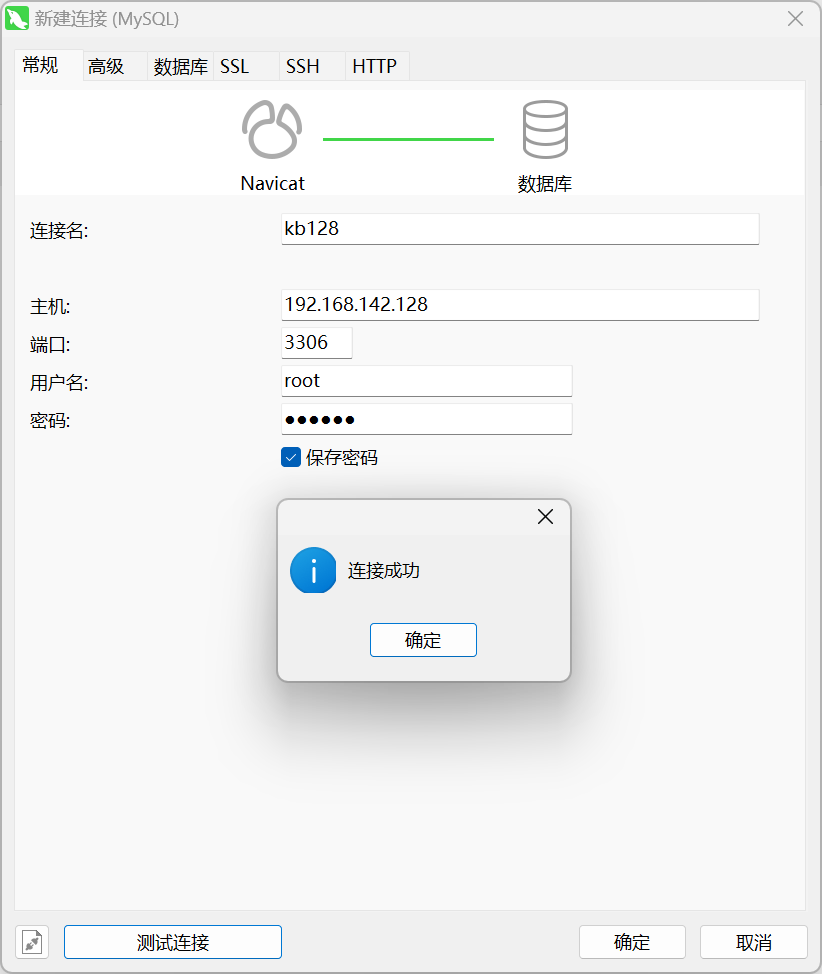Click the 端口: label
The image size is (822, 974).
click(50, 345)
